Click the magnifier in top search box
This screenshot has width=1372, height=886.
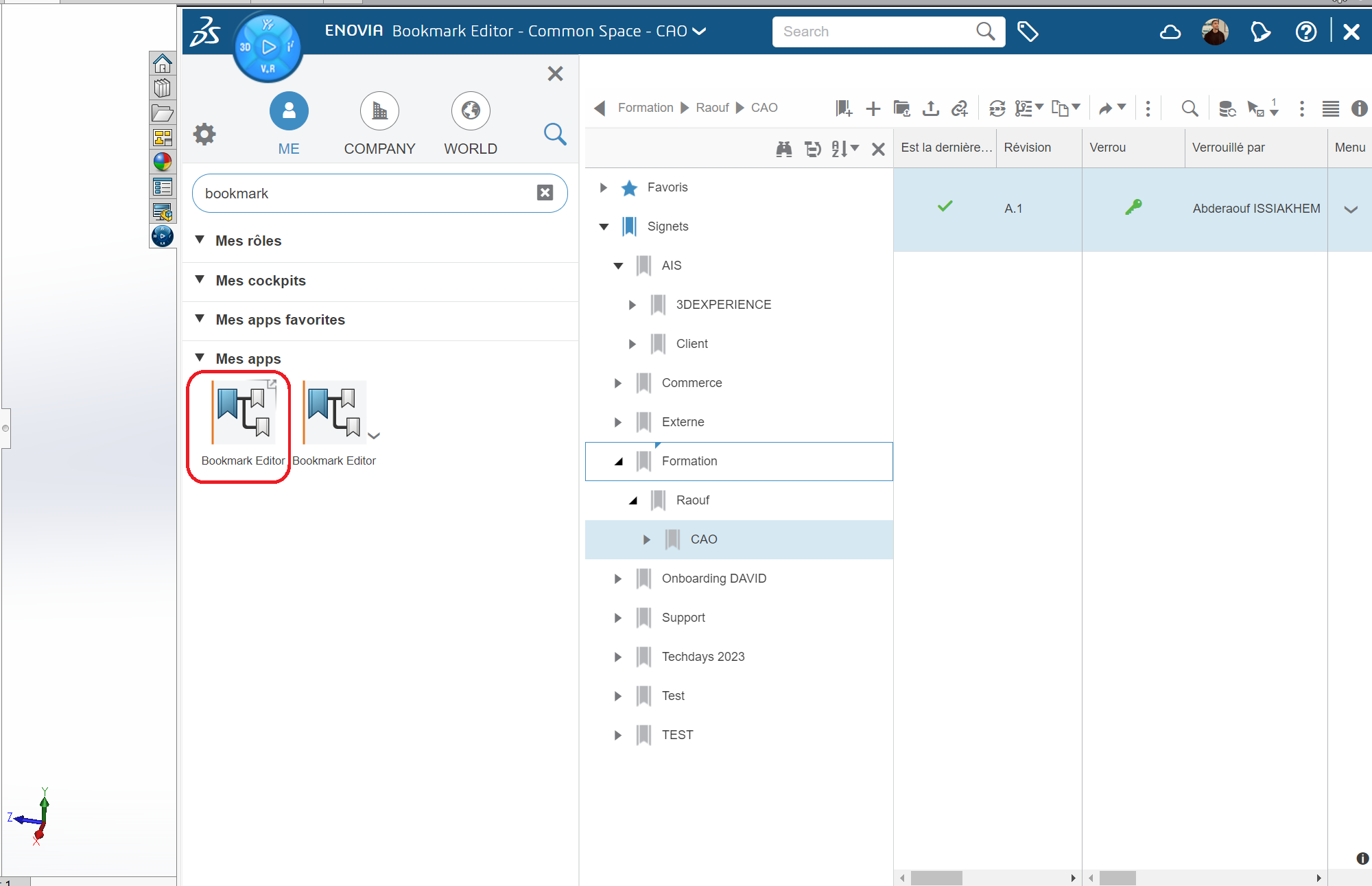click(985, 32)
